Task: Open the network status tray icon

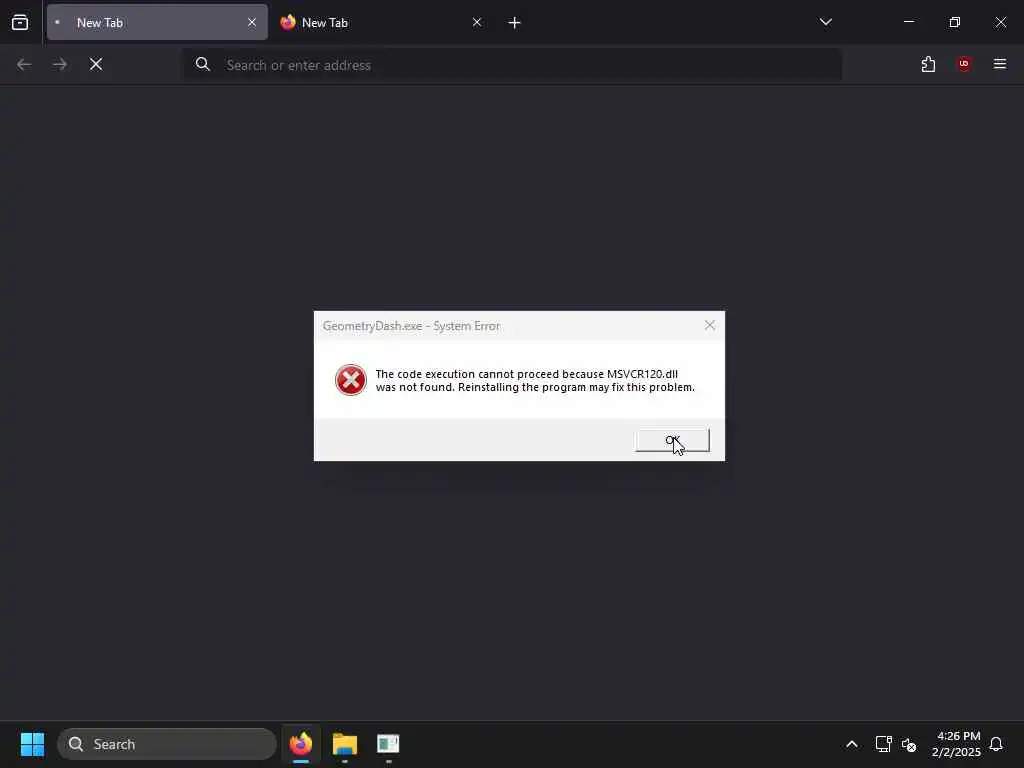Action: click(884, 744)
